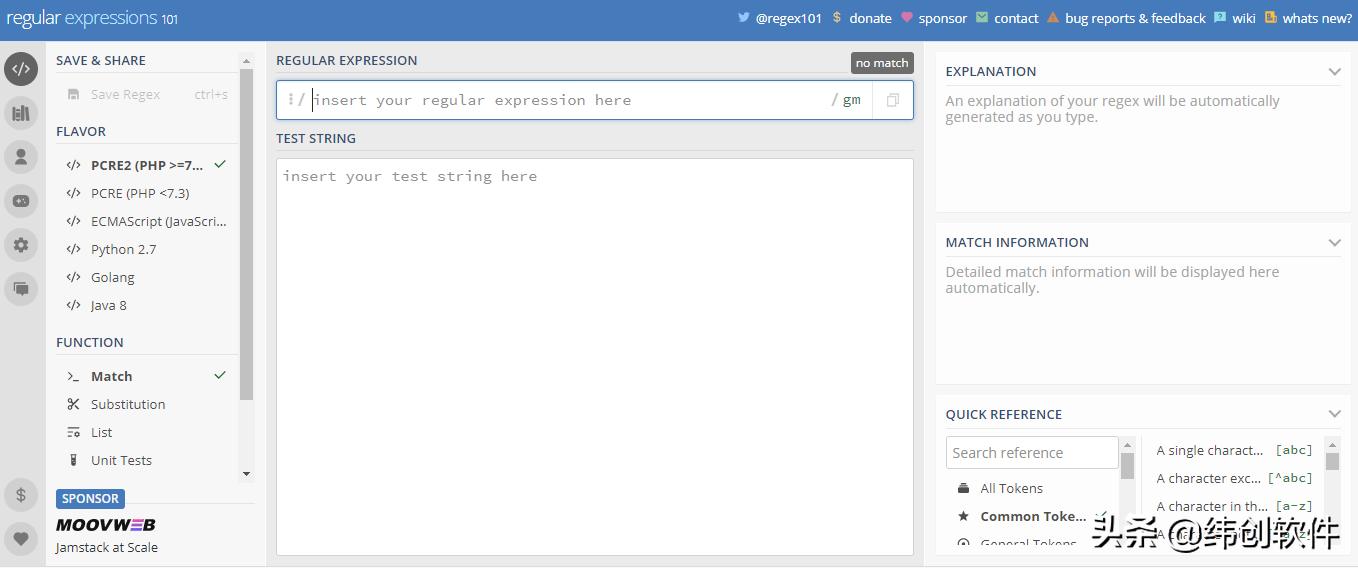Click the All Tokens icon
1358x568 pixels.
[963, 489]
